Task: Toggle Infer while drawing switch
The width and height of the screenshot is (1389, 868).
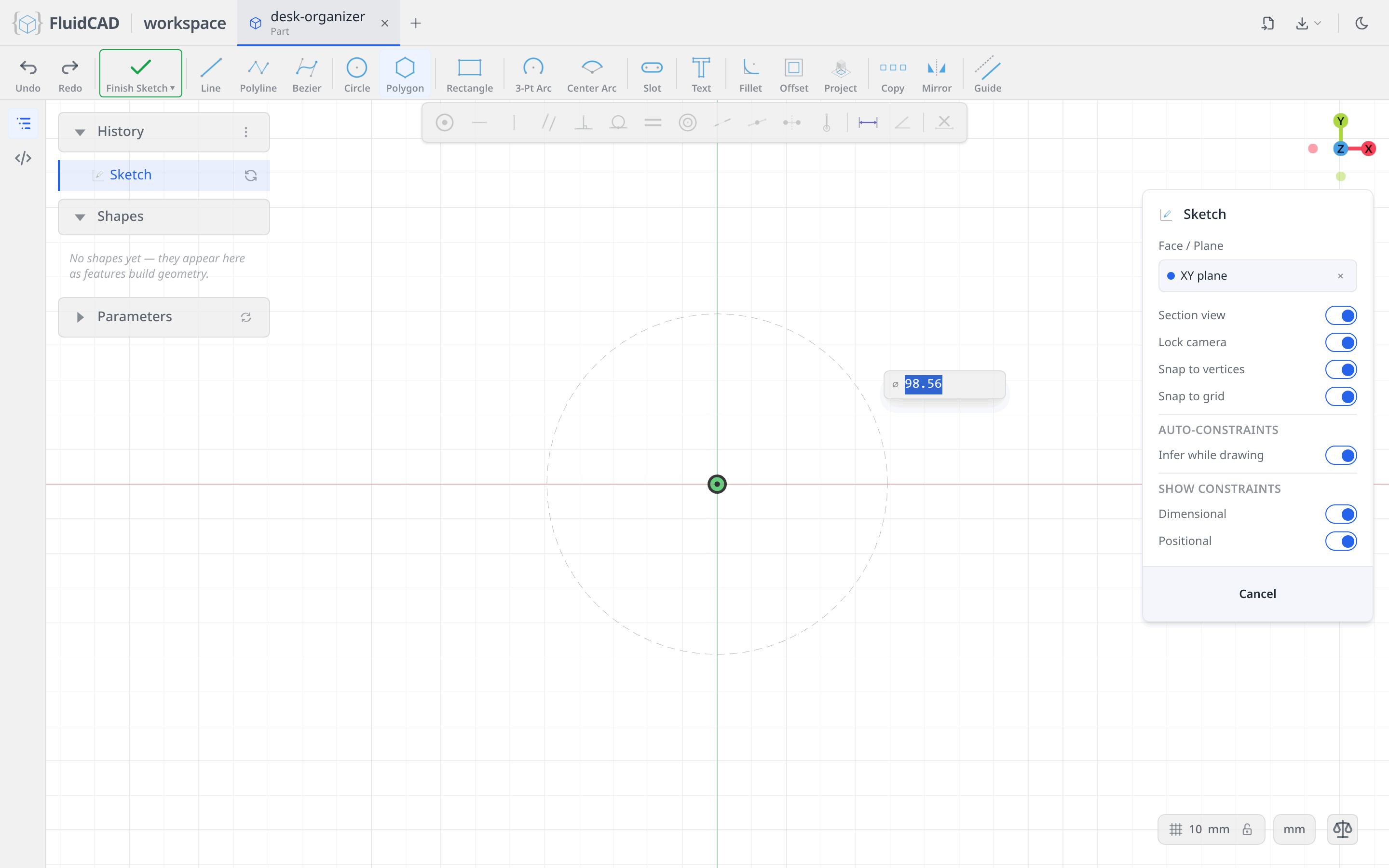Action: point(1341,455)
